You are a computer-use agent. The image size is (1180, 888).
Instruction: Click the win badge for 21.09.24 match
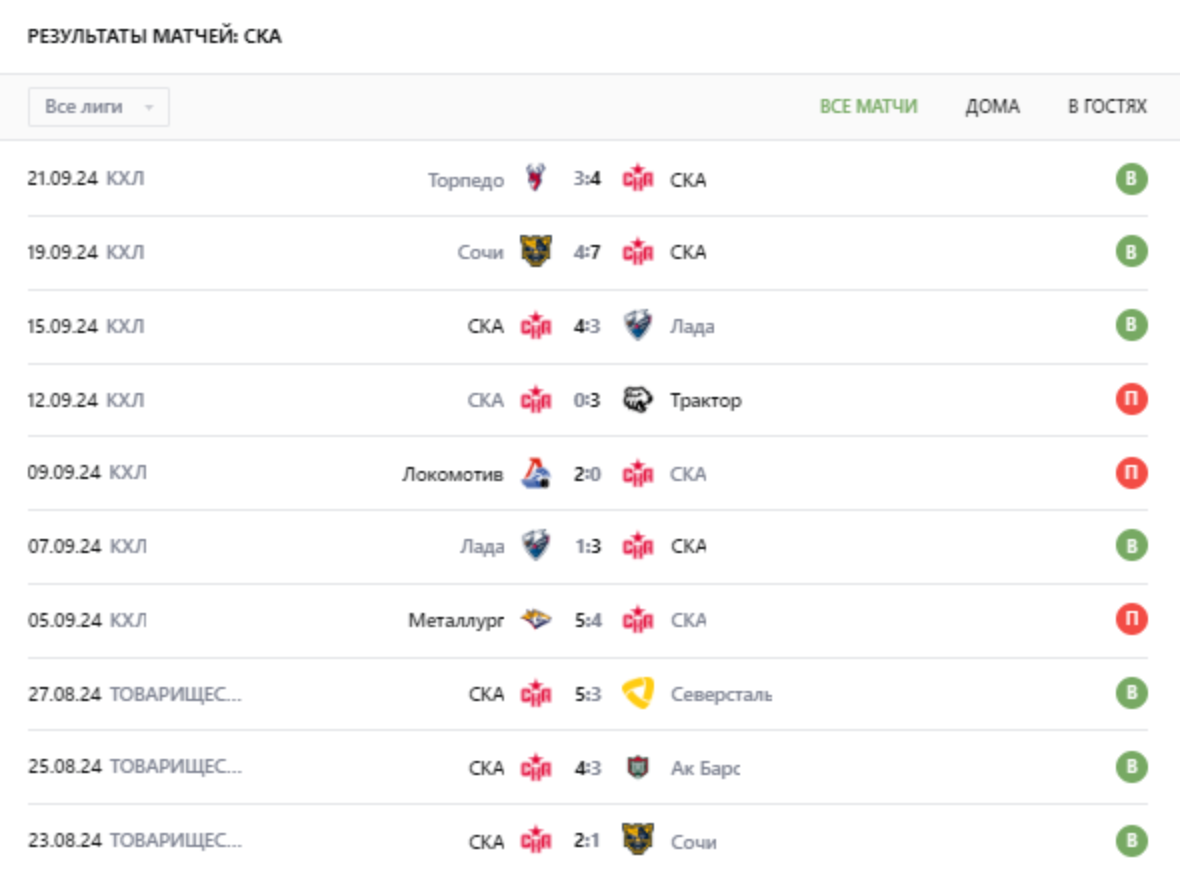point(1131,180)
